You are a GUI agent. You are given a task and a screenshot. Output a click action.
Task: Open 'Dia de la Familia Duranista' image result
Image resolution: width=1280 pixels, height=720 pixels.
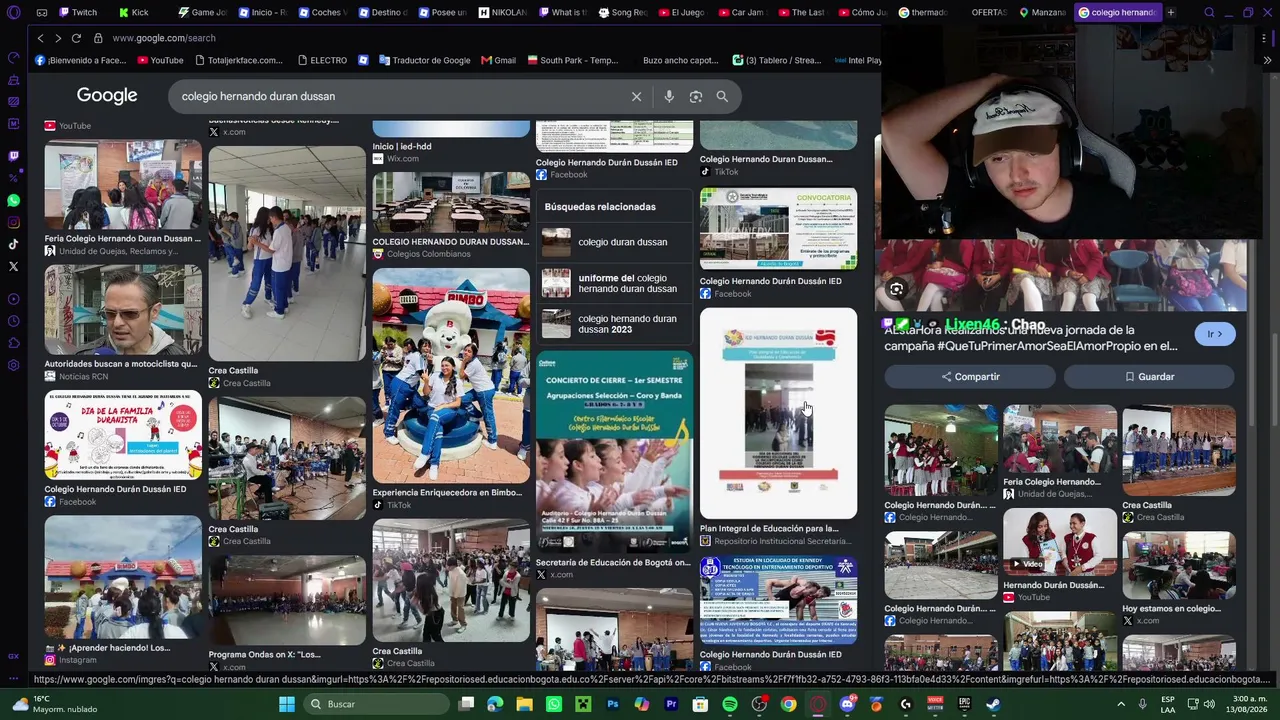click(123, 436)
